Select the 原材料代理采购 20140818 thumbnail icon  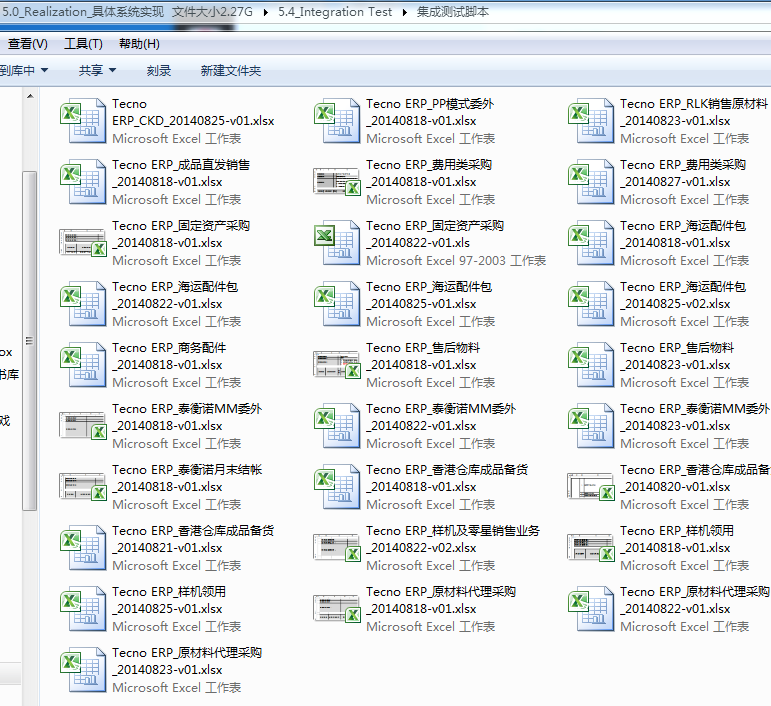coord(337,608)
